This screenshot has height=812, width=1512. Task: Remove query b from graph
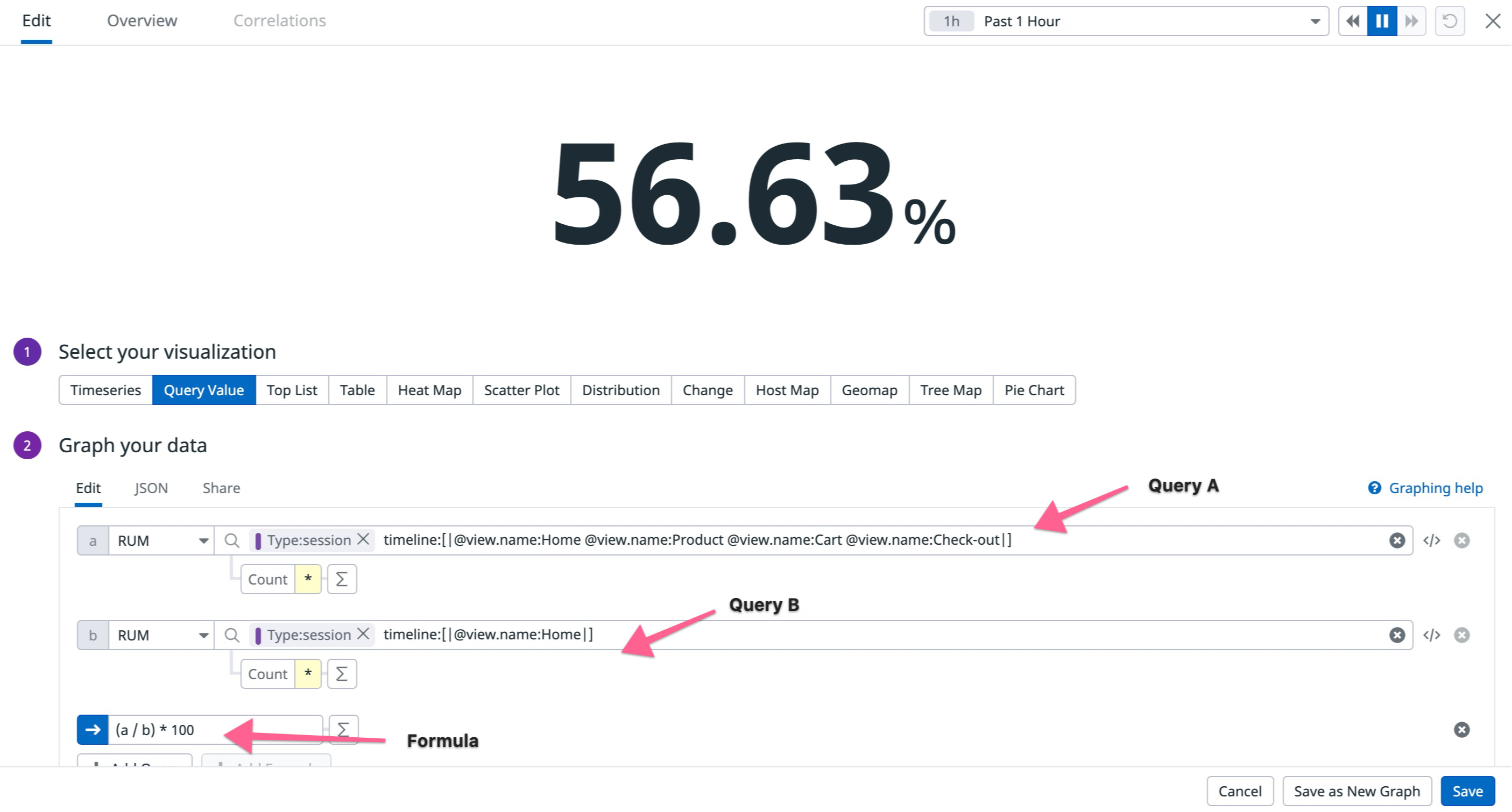1461,635
